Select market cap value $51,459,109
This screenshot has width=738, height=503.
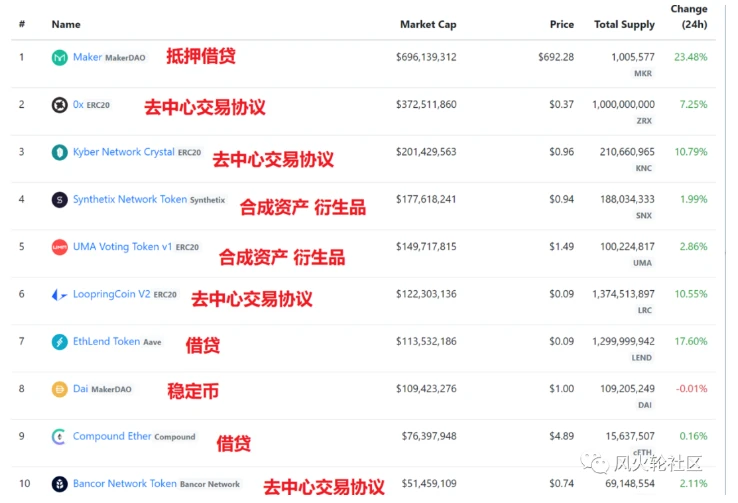[x=429, y=483]
